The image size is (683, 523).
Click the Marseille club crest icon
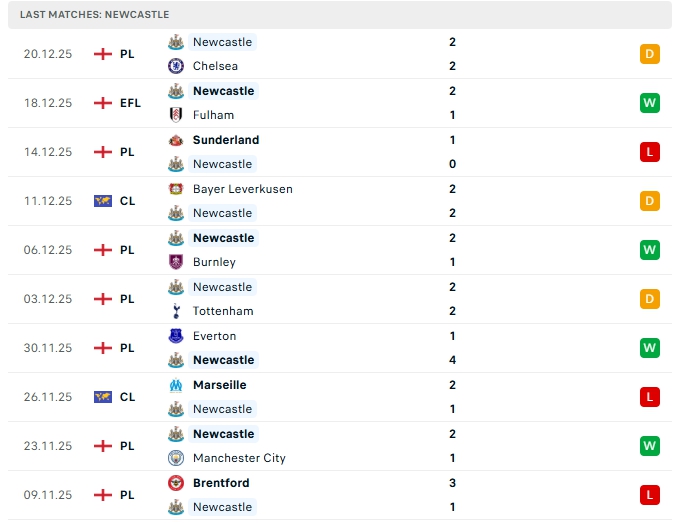pyautogui.click(x=176, y=385)
